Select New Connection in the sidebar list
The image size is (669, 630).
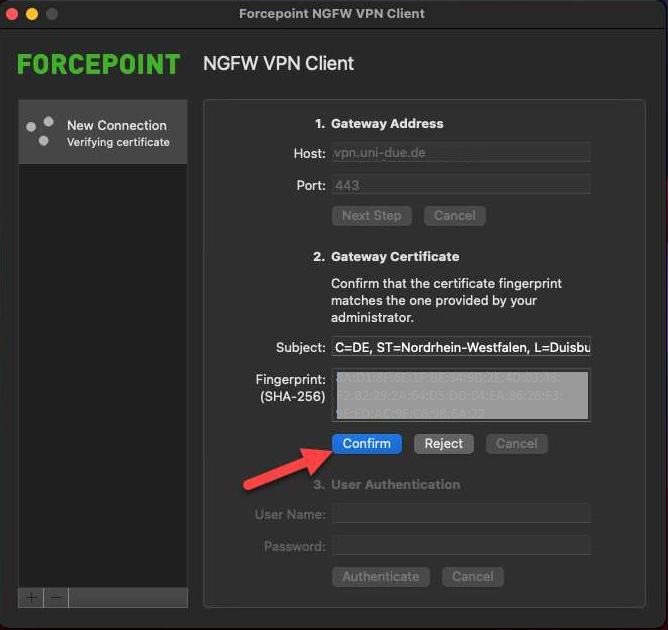(x=103, y=132)
